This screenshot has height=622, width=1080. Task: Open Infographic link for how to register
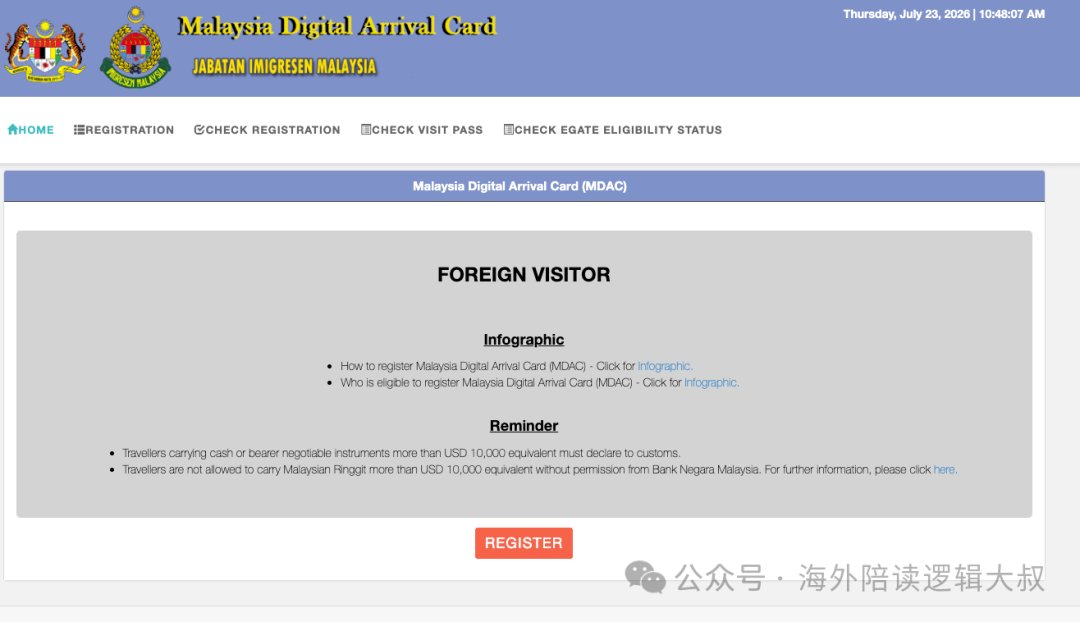(665, 366)
